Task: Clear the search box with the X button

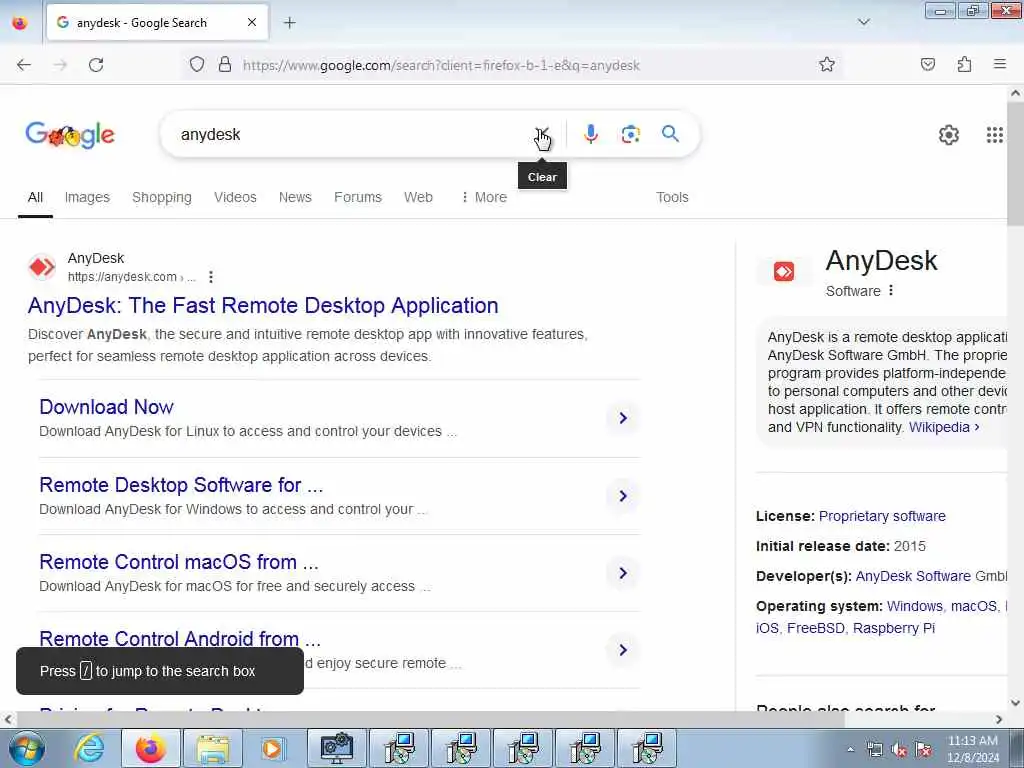Action: tap(542, 134)
